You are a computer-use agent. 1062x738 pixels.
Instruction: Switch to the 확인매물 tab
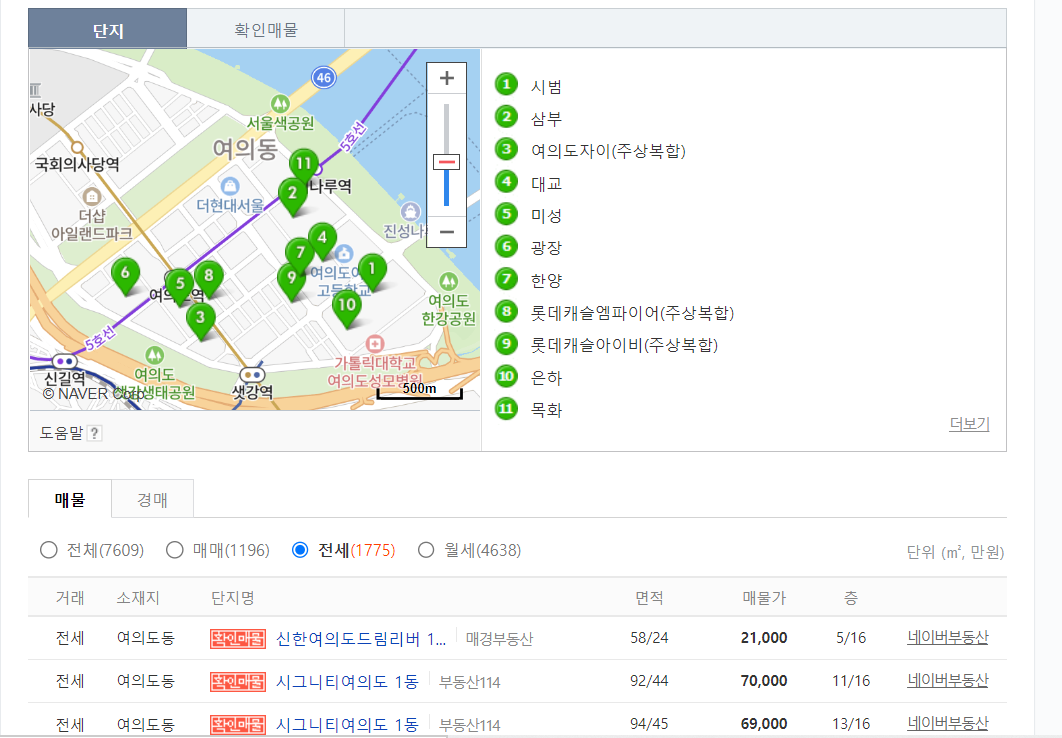click(266, 29)
